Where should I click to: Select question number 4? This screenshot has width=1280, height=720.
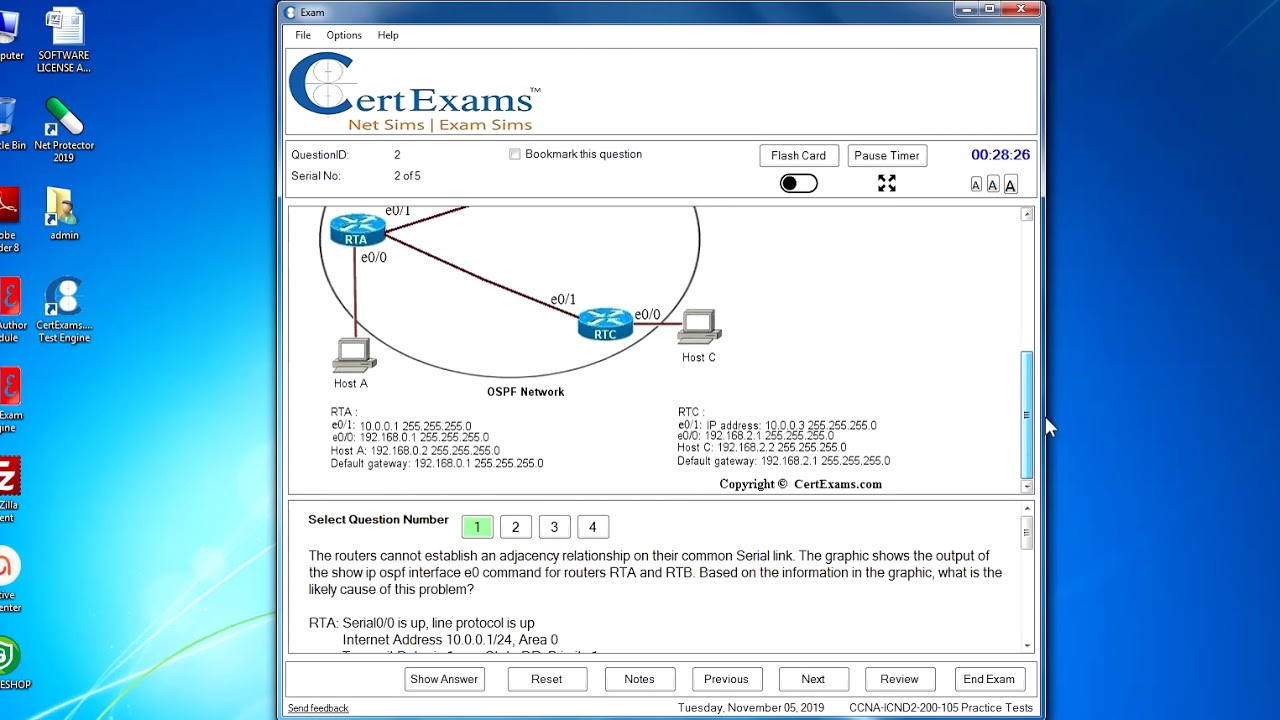click(592, 527)
